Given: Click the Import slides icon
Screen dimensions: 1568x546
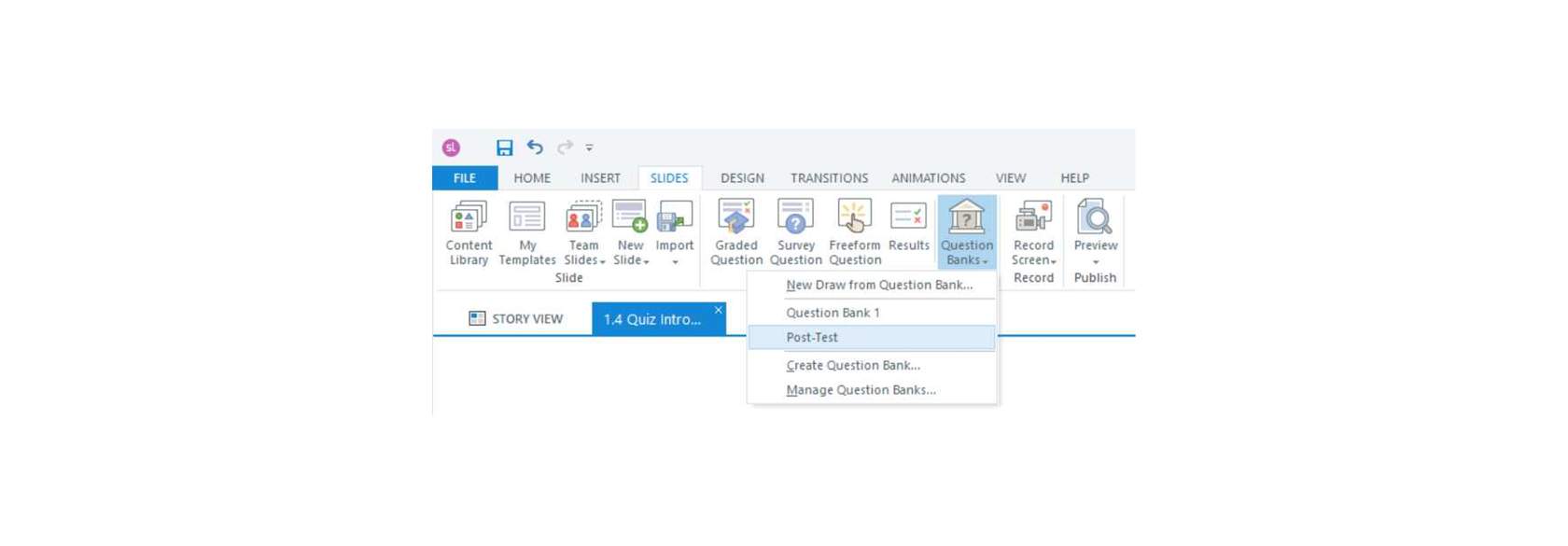Looking at the screenshot, I should point(675,217).
